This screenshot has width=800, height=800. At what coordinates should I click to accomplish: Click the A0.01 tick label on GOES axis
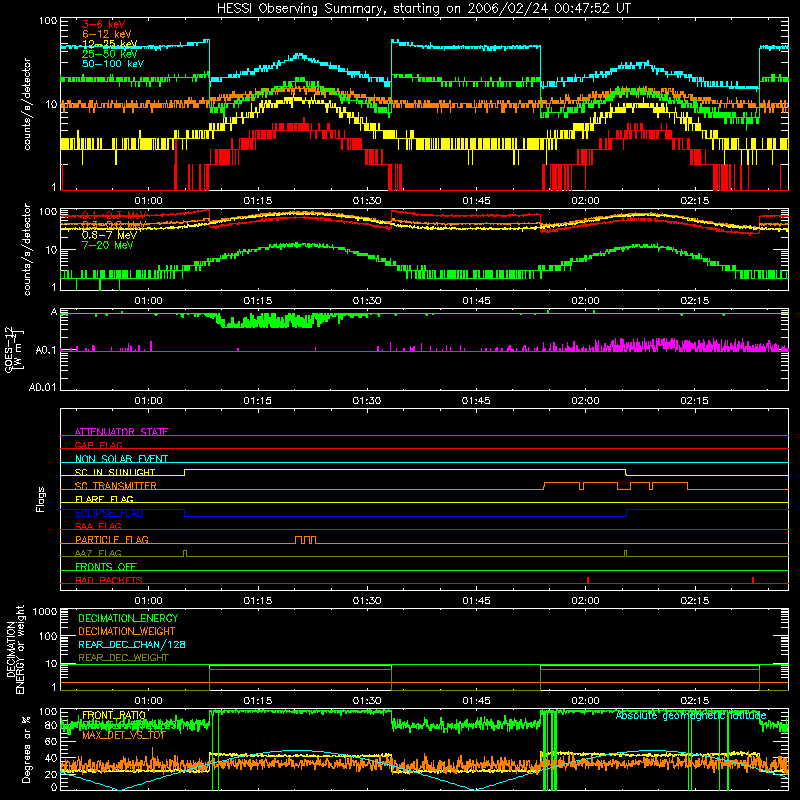[x=42, y=388]
